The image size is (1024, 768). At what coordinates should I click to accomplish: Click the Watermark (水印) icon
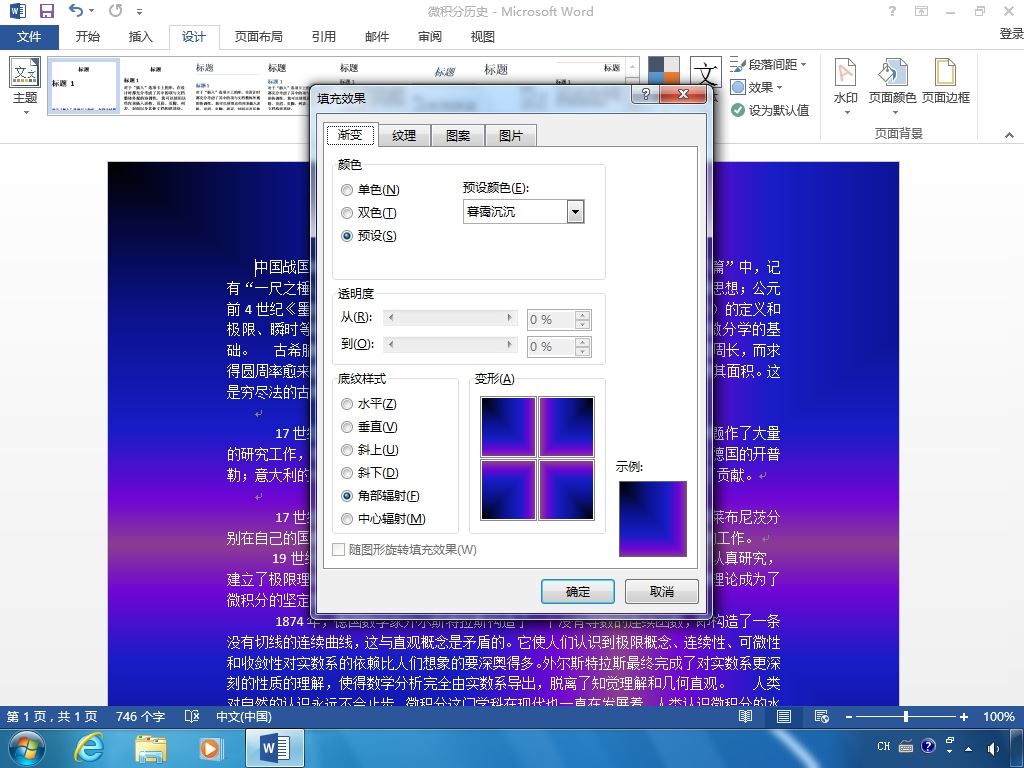[846, 72]
